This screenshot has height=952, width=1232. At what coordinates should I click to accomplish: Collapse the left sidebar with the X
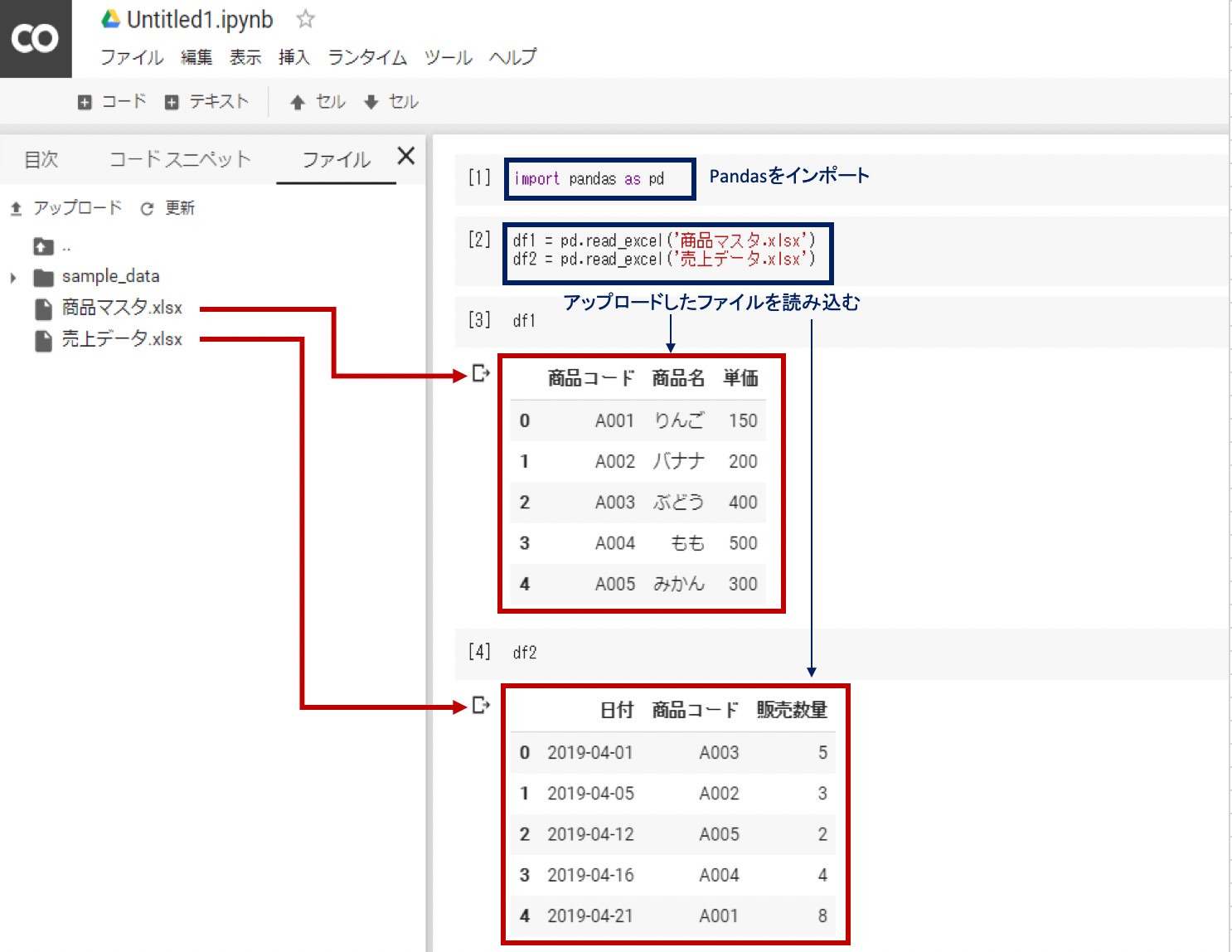coord(405,157)
